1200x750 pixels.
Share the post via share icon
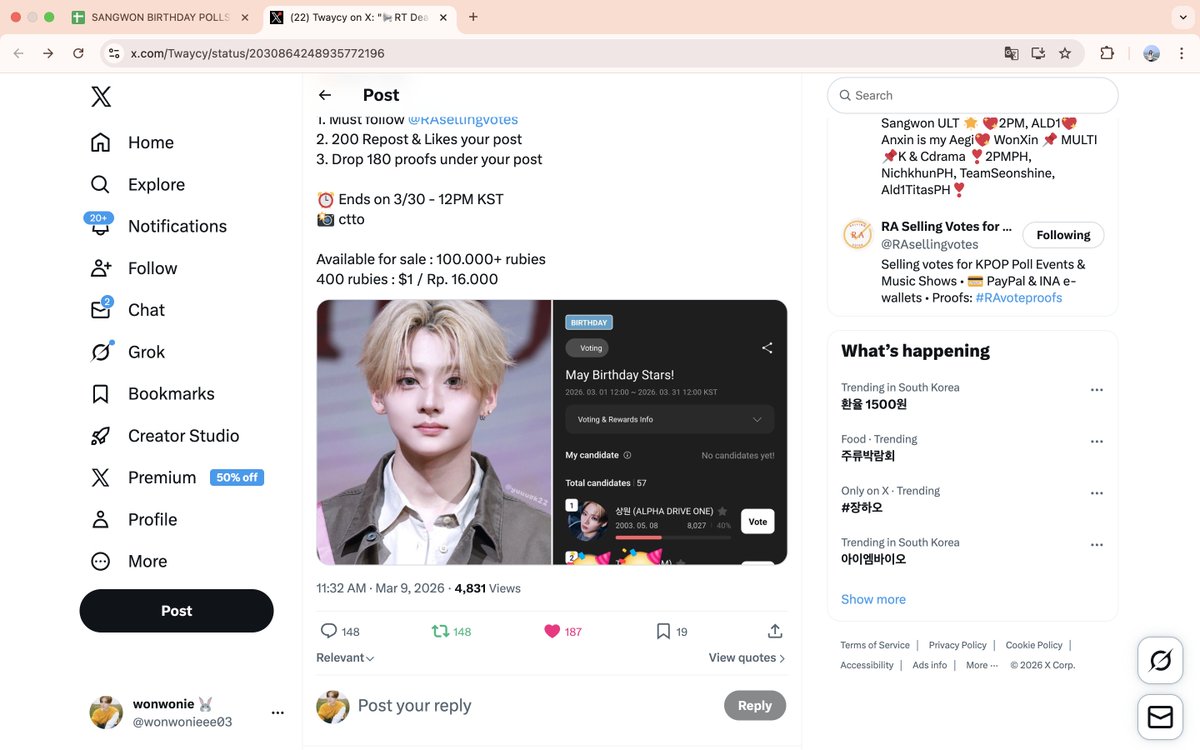coord(775,631)
